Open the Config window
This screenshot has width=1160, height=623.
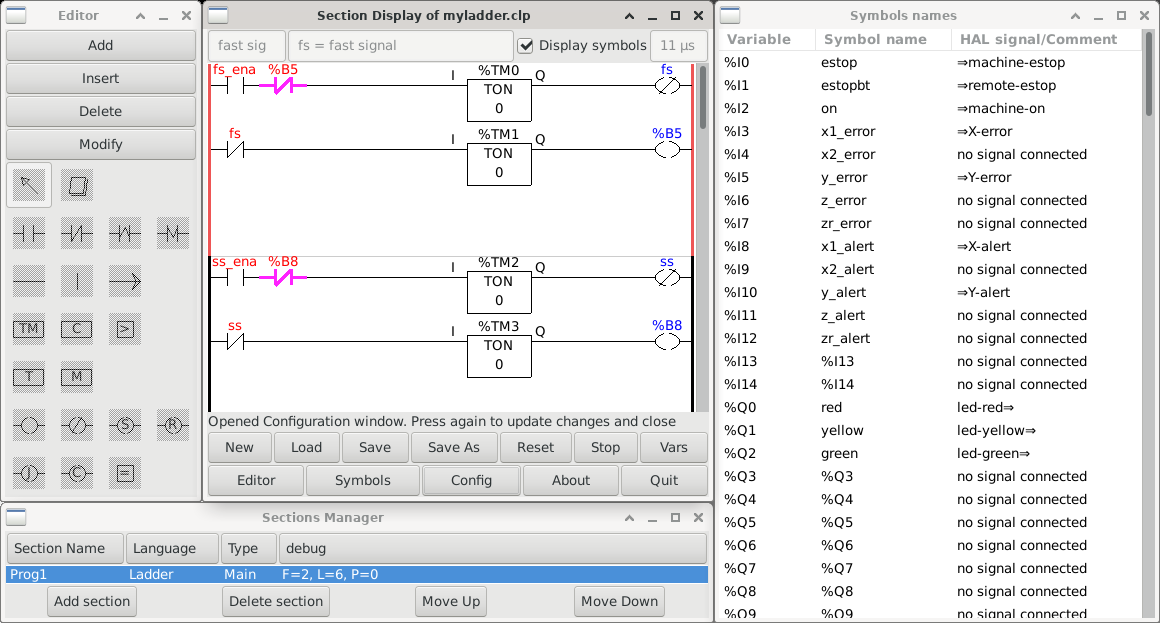point(470,480)
